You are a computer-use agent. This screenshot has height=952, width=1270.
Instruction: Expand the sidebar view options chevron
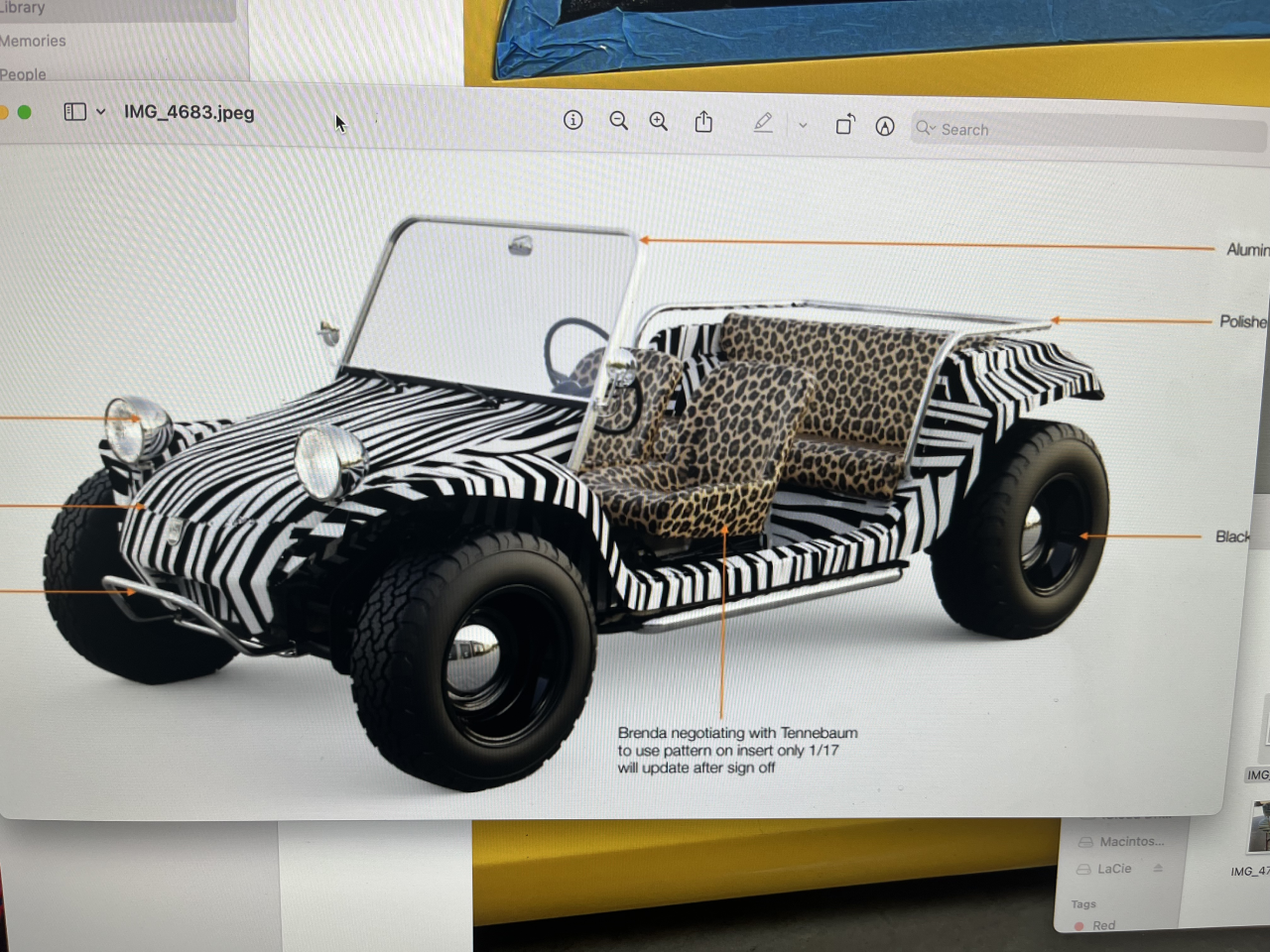click(x=100, y=112)
